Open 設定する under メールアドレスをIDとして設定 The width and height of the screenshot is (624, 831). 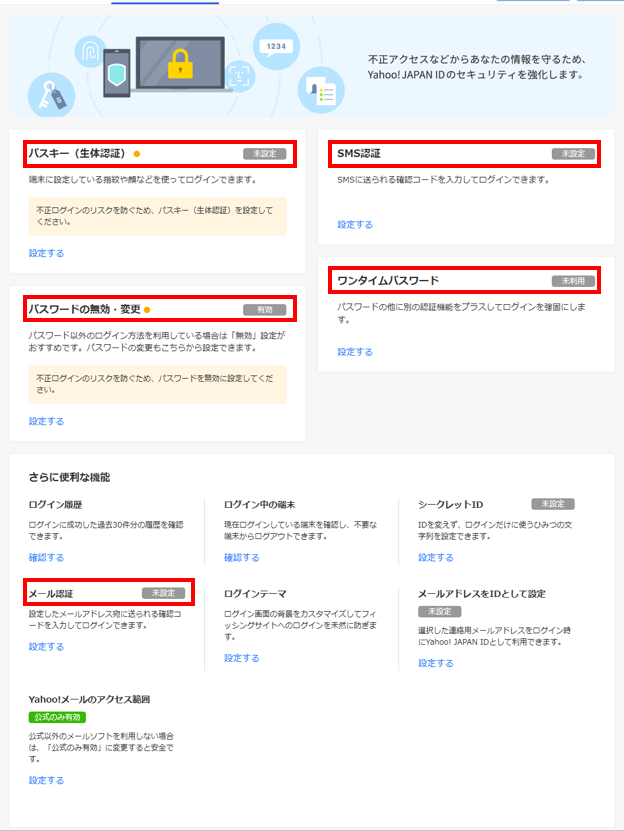(436, 663)
